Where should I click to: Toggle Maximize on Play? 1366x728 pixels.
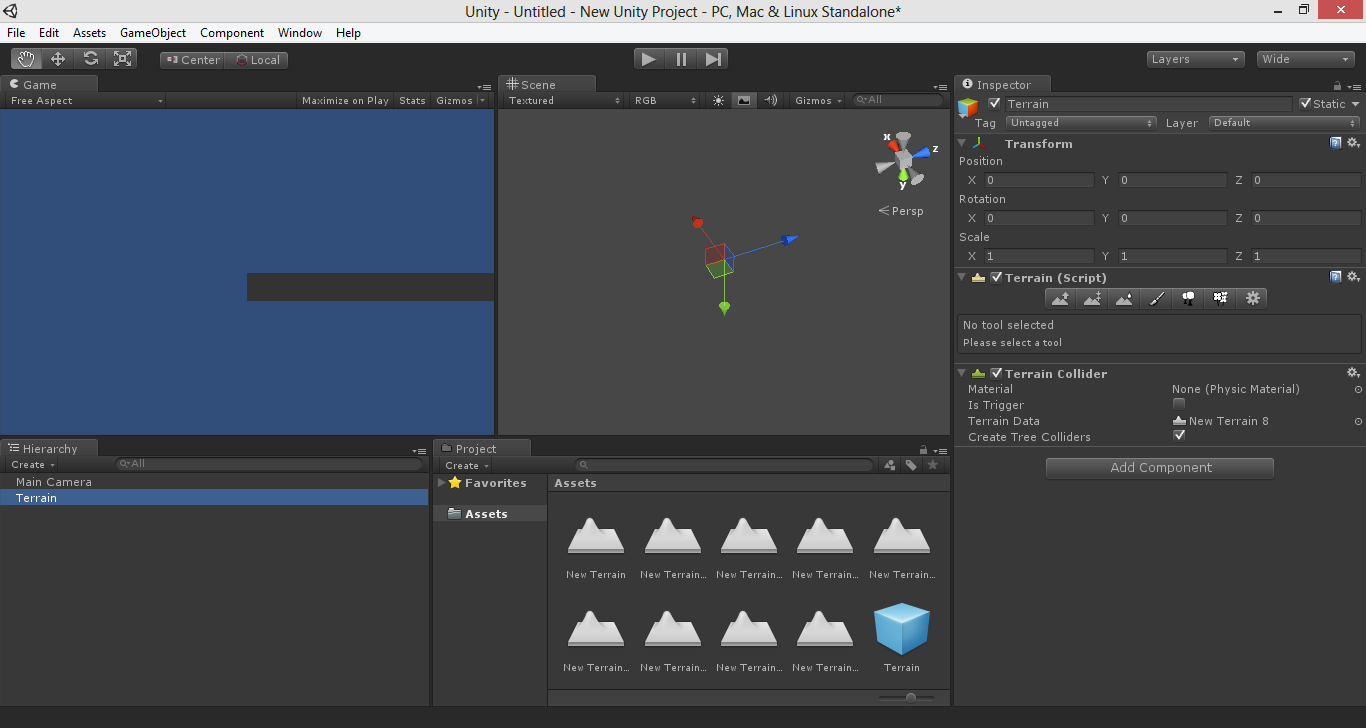click(345, 100)
